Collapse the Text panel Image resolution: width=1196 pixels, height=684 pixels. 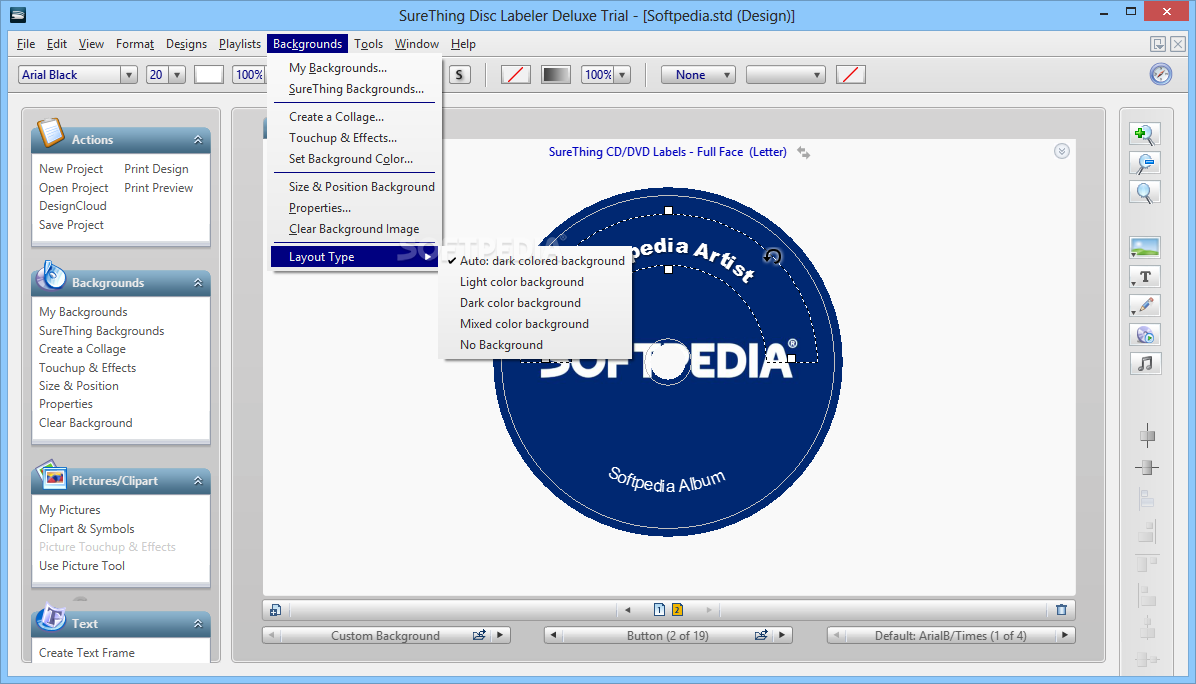click(198, 623)
